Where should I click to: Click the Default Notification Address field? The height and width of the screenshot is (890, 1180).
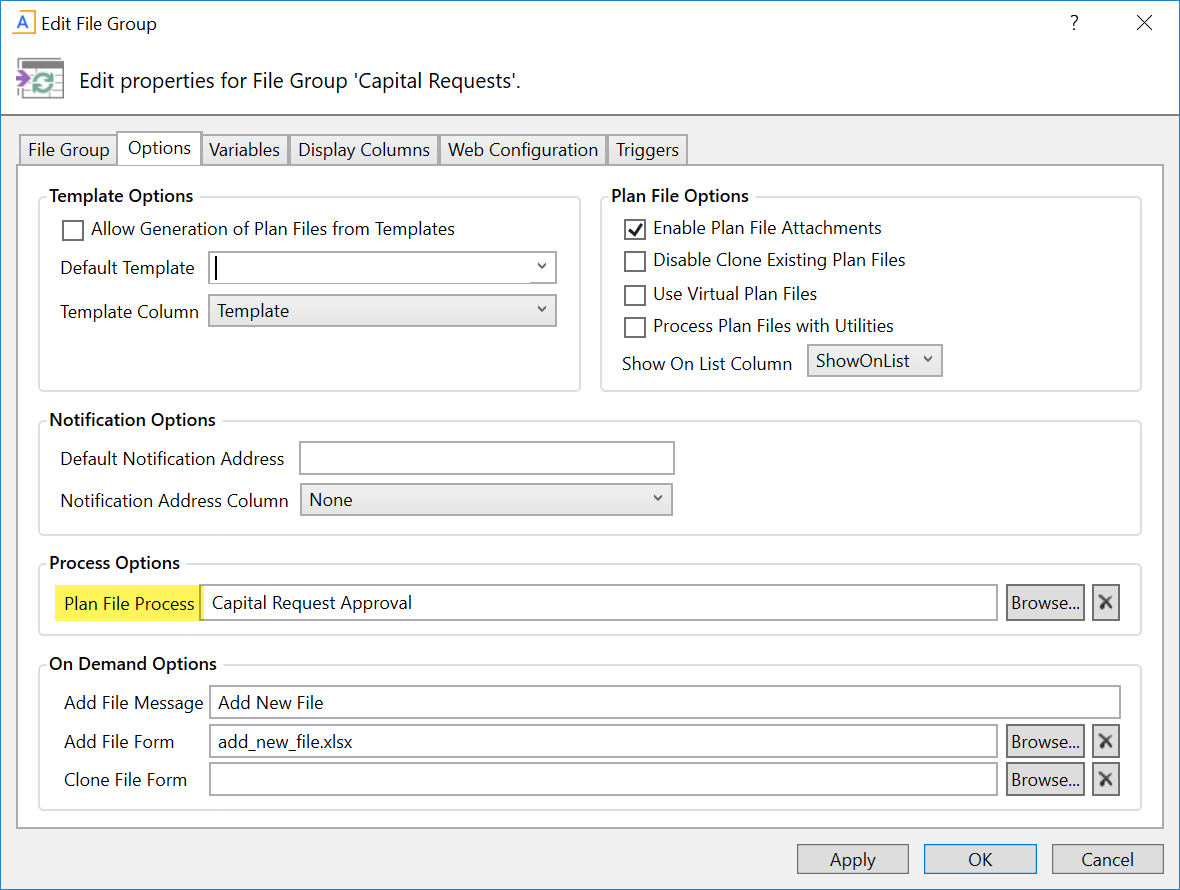pos(486,459)
